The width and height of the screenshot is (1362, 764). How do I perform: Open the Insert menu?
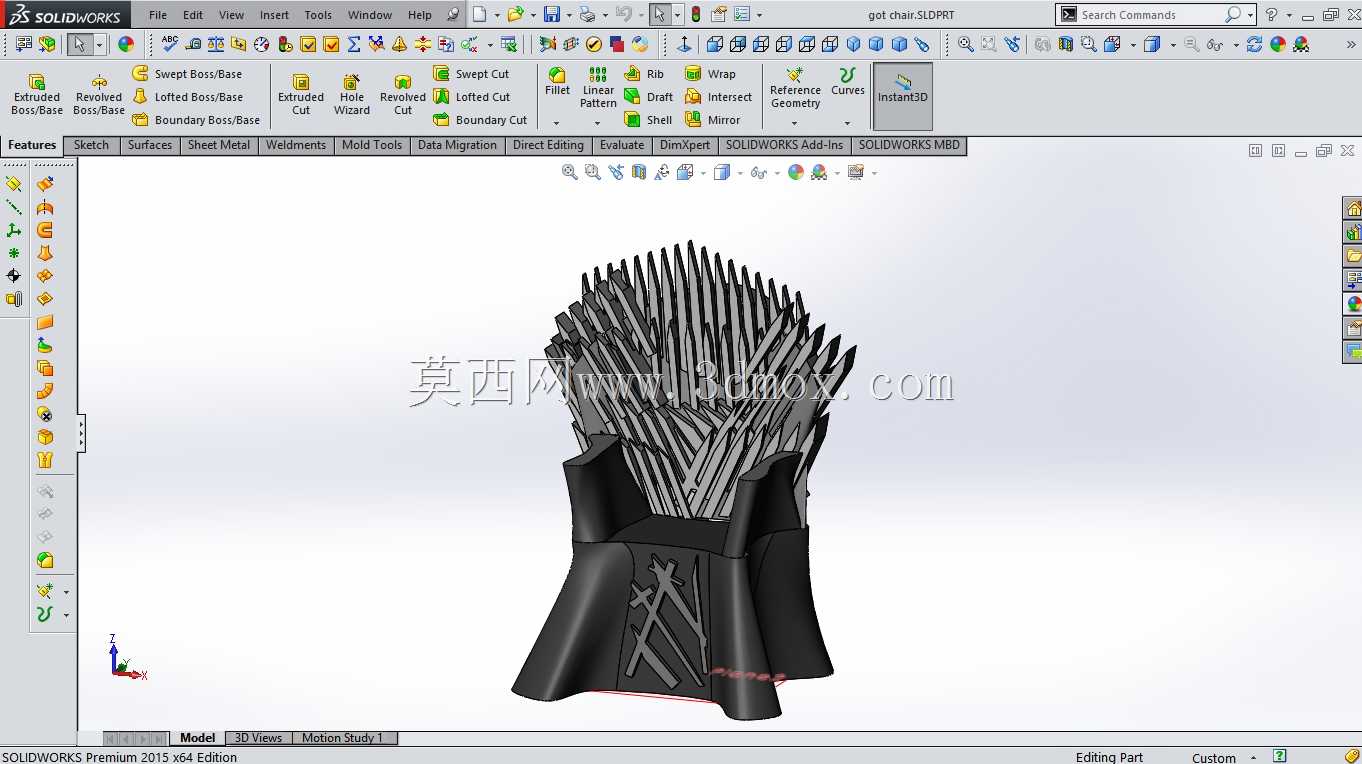pyautogui.click(x=274, y=15)
